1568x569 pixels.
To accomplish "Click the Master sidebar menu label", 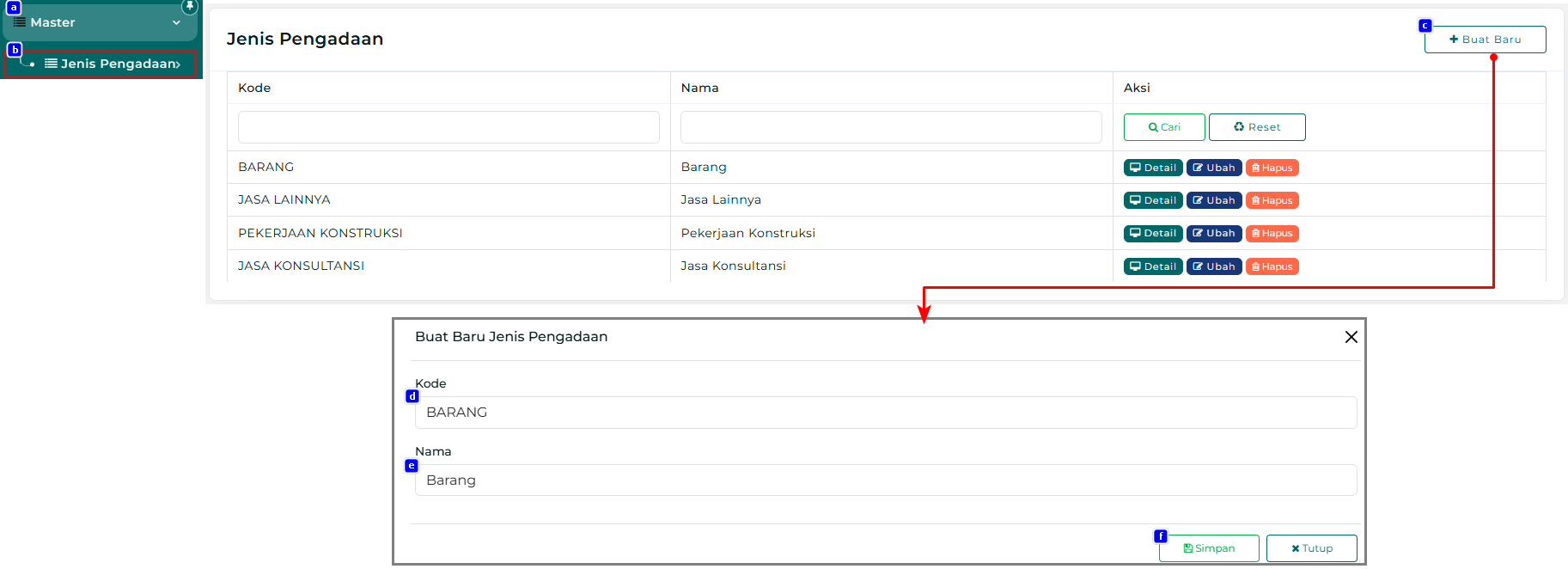I will [52, 22].
